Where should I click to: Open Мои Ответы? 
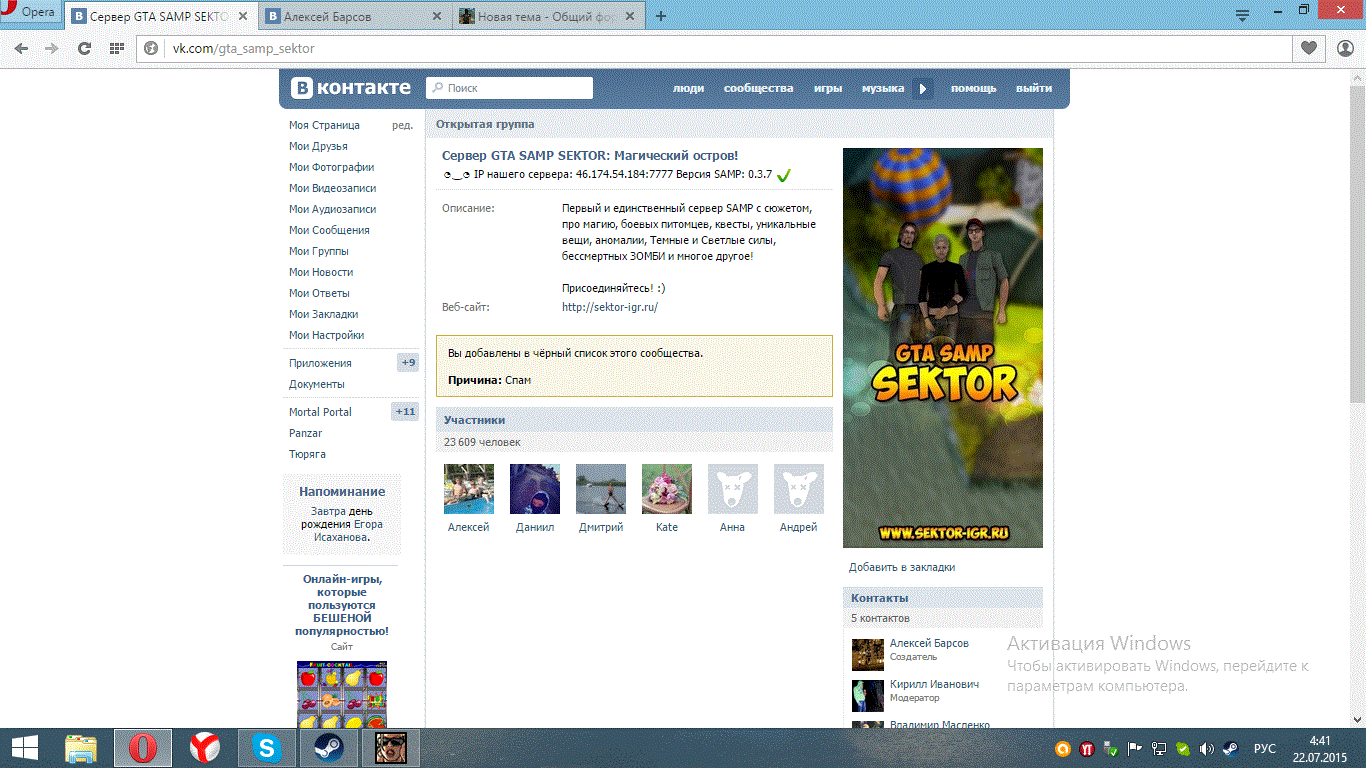tap(319, 293)
